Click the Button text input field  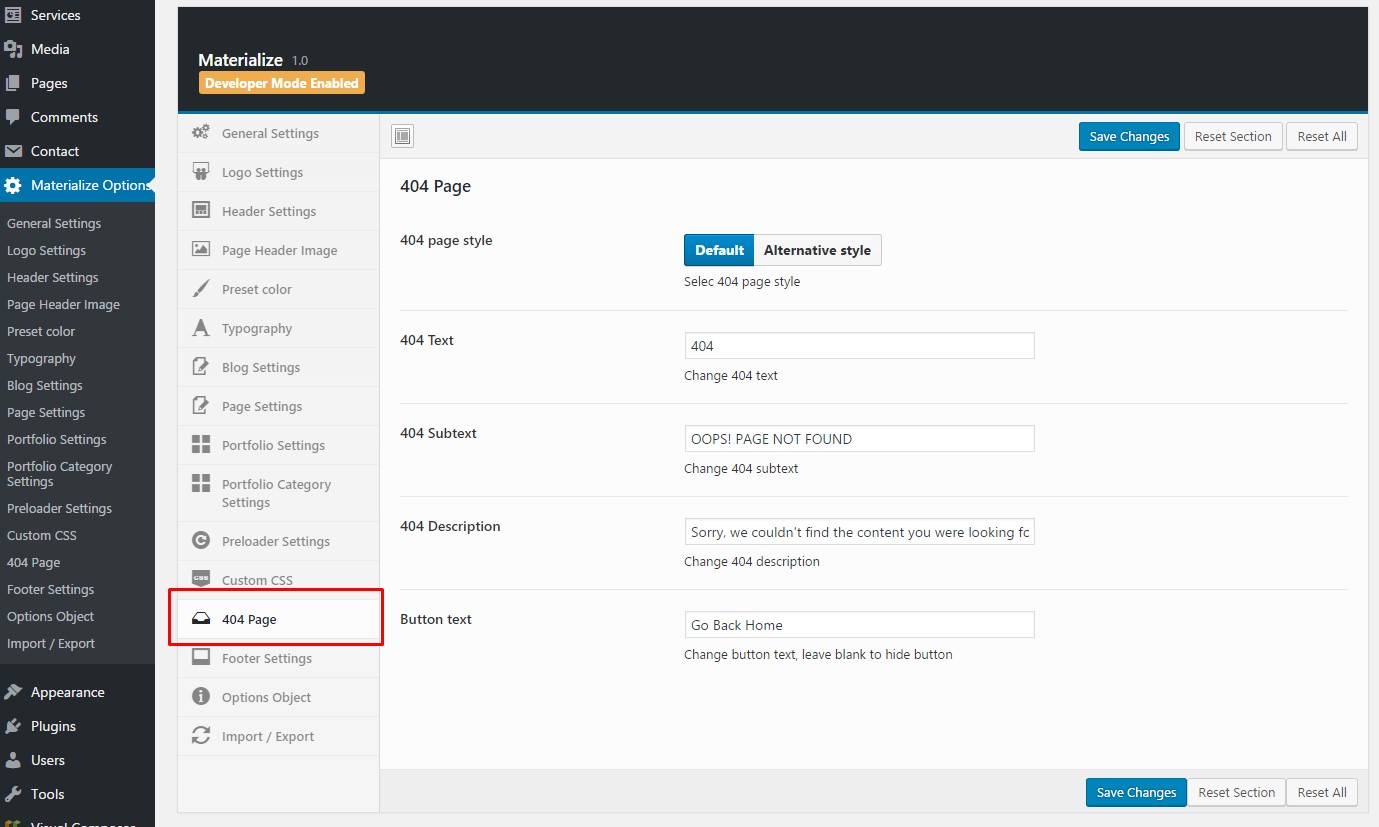coord(859,625)
